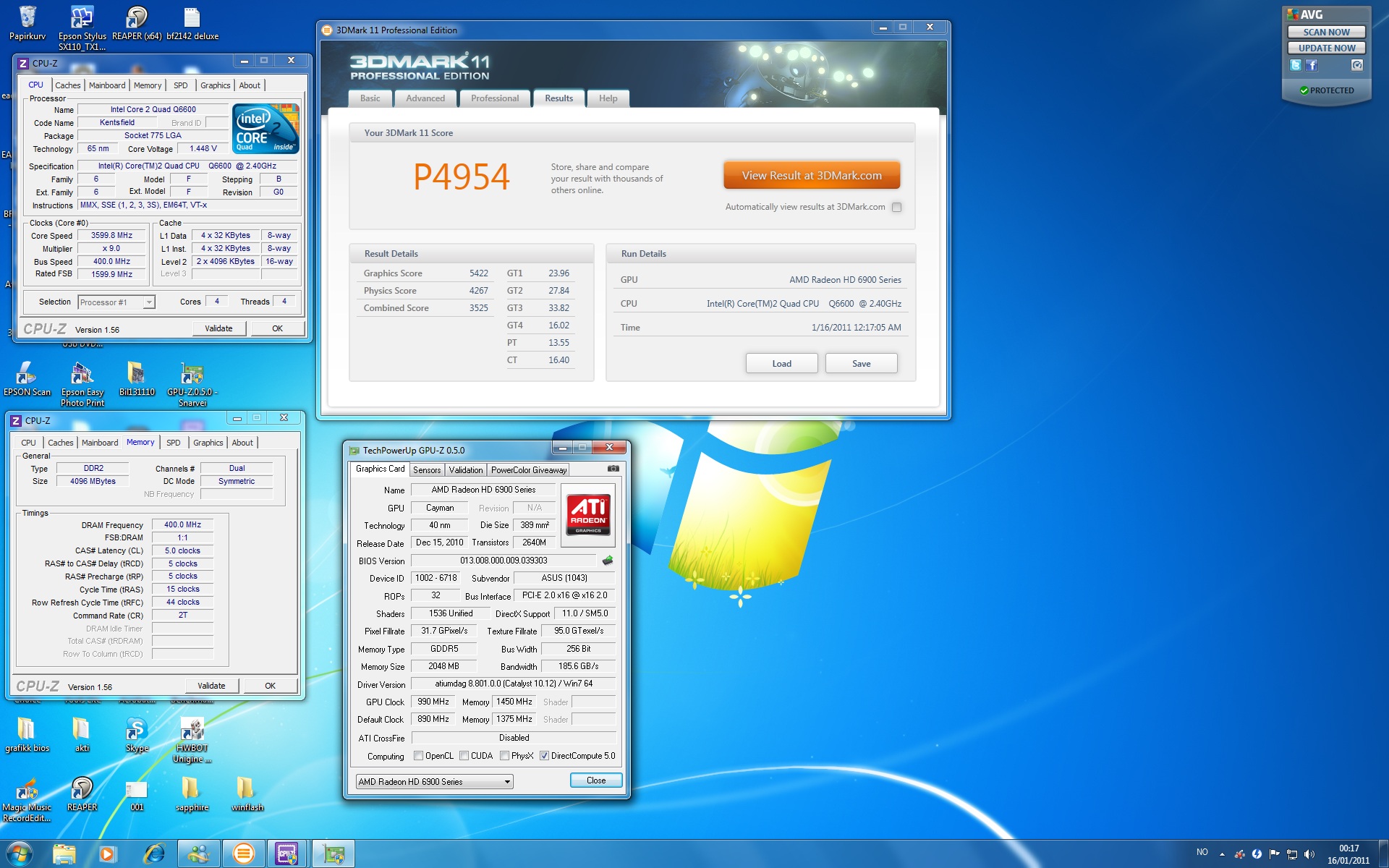Open the sapphire folder on desktop
The image size is (1389, 868).
click(x=192, y=794)
